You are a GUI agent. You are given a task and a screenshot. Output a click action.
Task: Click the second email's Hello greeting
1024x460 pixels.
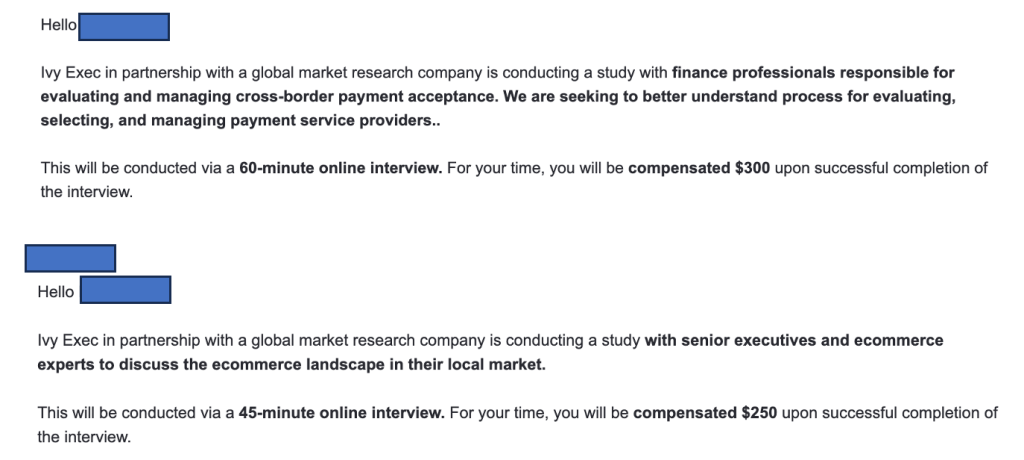point(56,292)
